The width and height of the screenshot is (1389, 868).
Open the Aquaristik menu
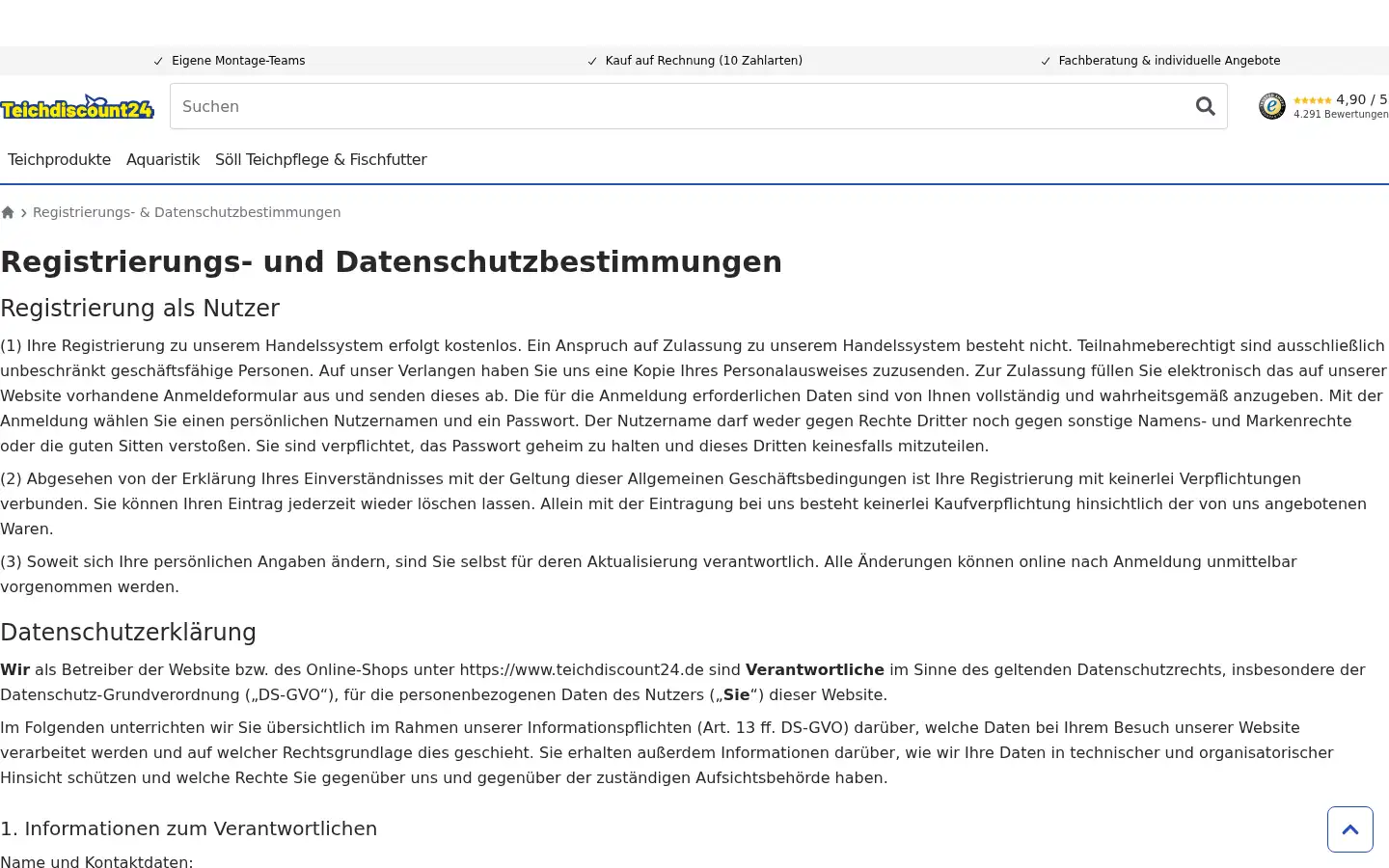163,159
